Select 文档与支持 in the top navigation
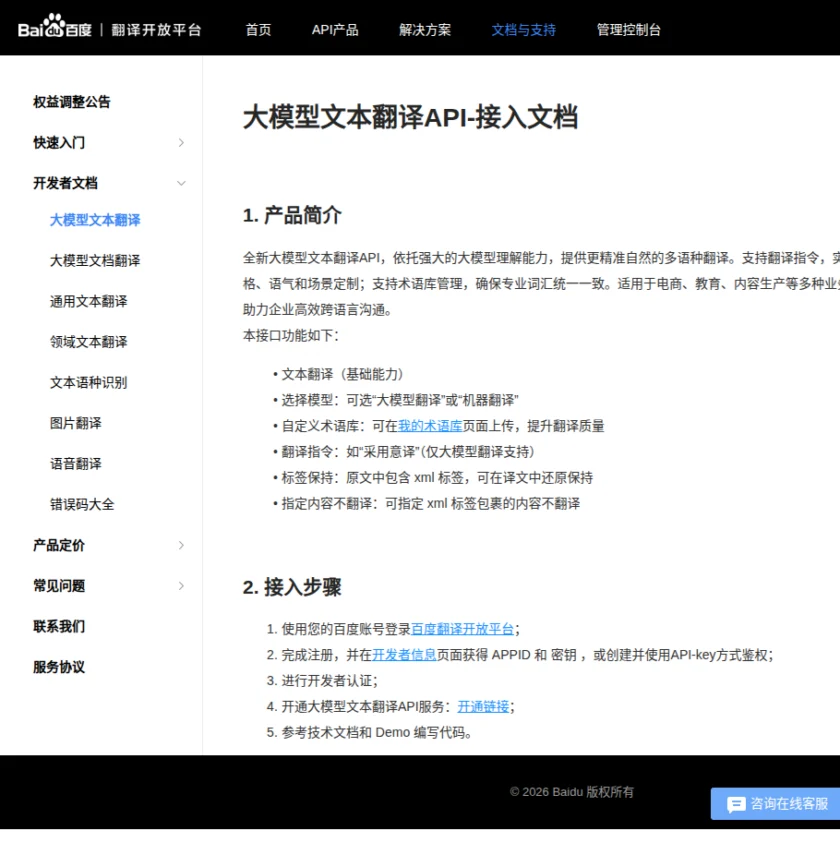840x843 pixels. pos(523,30)
